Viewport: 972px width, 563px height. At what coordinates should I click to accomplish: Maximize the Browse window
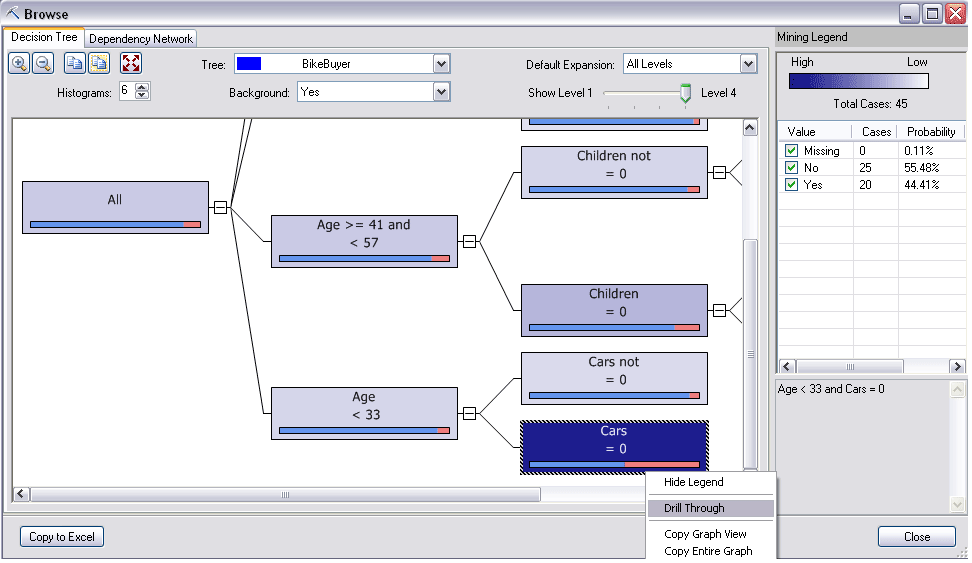932,14
